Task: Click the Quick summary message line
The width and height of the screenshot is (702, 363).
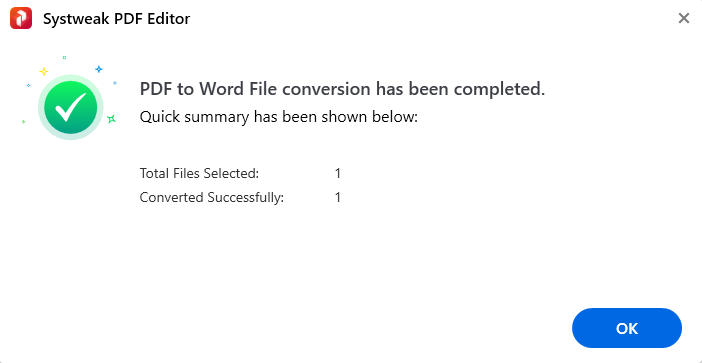Action: pos(278,117)
